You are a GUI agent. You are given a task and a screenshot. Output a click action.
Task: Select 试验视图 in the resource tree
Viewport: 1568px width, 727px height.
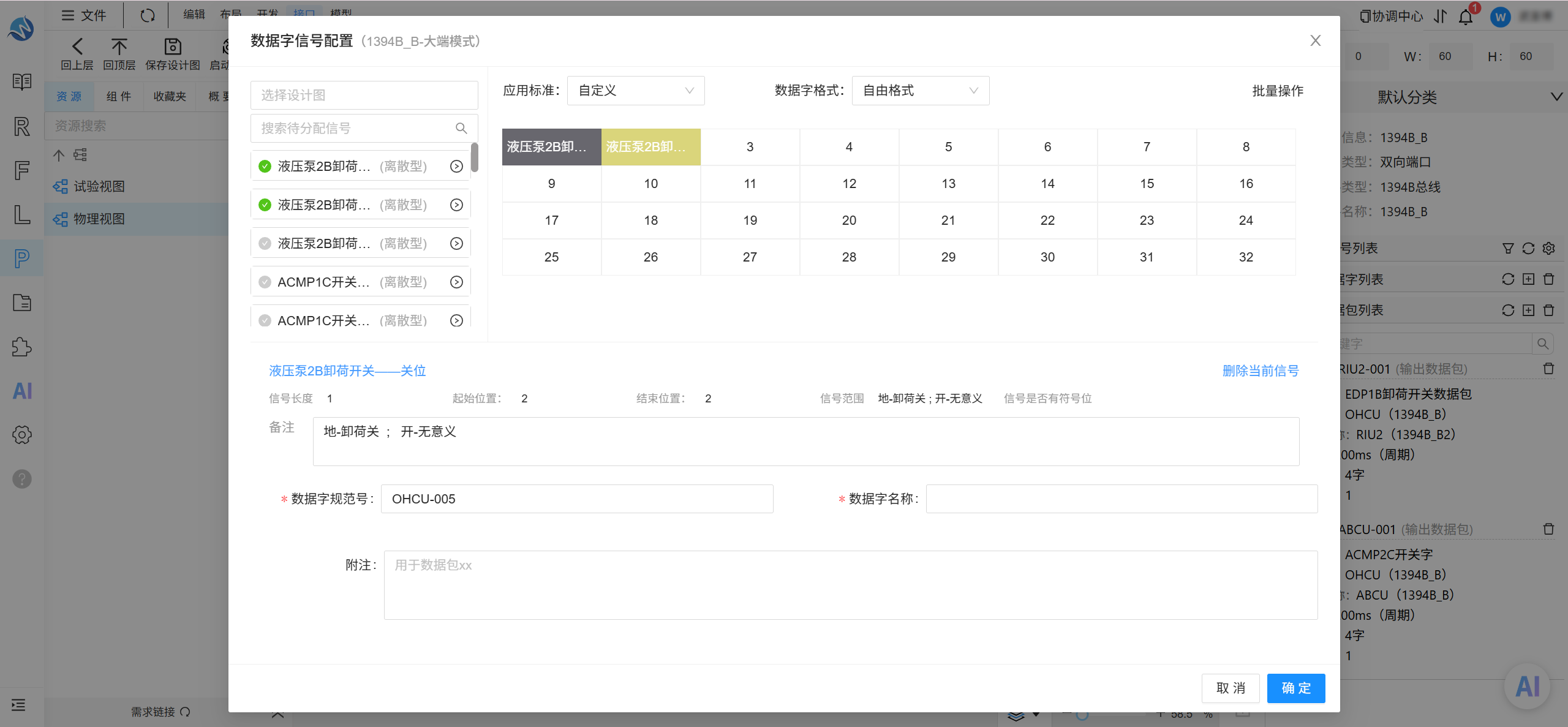tap(99, 186)
